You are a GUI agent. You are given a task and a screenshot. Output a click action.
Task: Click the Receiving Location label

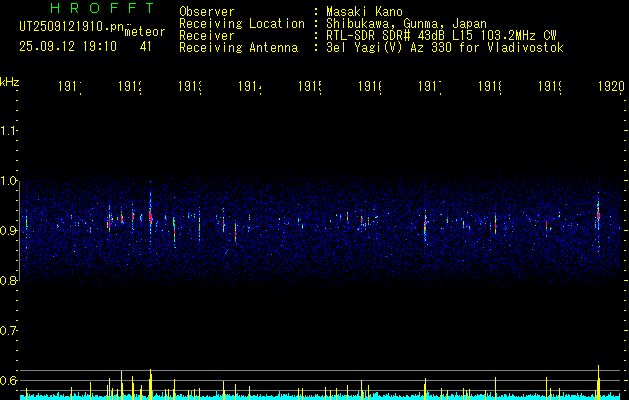click(x=242, y=24)
